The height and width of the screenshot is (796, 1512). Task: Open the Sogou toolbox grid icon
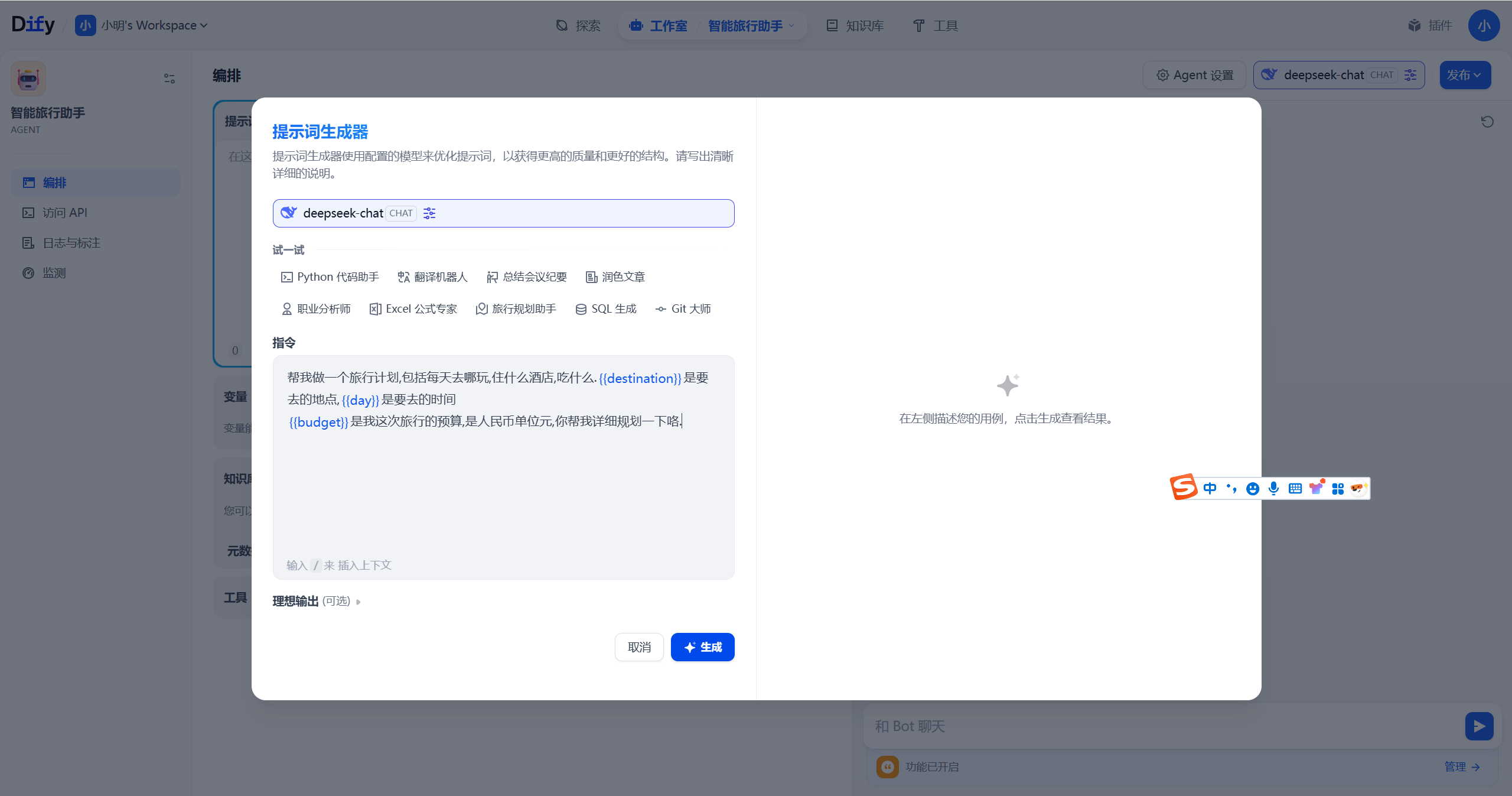click(1338, 488)
